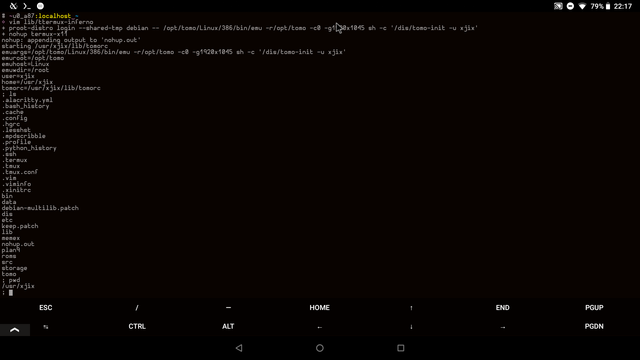The height and width of the screenshot is (360, 640).
Task: Tap the cast icon in status bar
Action: click(558, 6)
